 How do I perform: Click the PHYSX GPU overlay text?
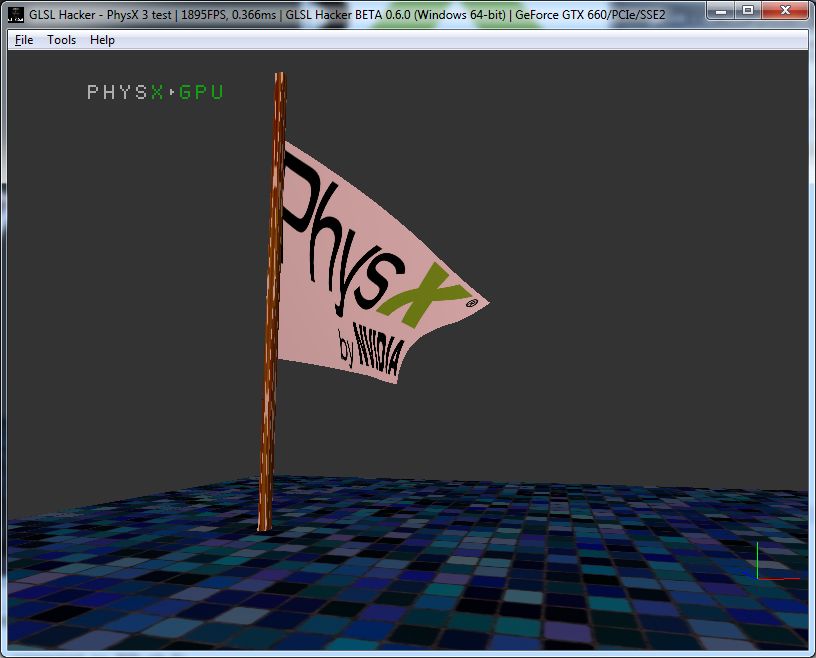pos(155,92)
